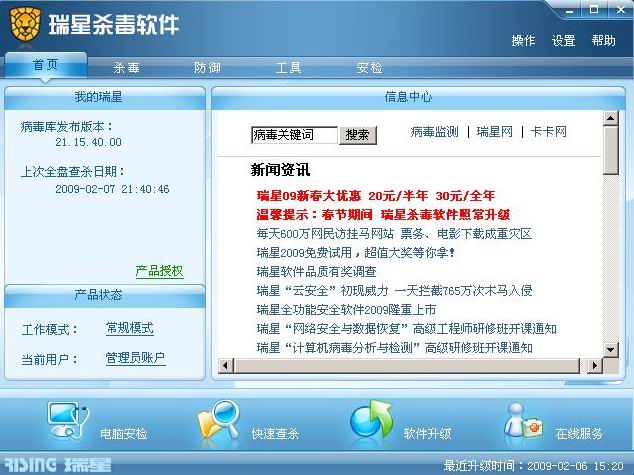Click horizontal scrollbar right arrow
Image resolution: width=634 pixels, height=475 pixels.
(594, 366)
